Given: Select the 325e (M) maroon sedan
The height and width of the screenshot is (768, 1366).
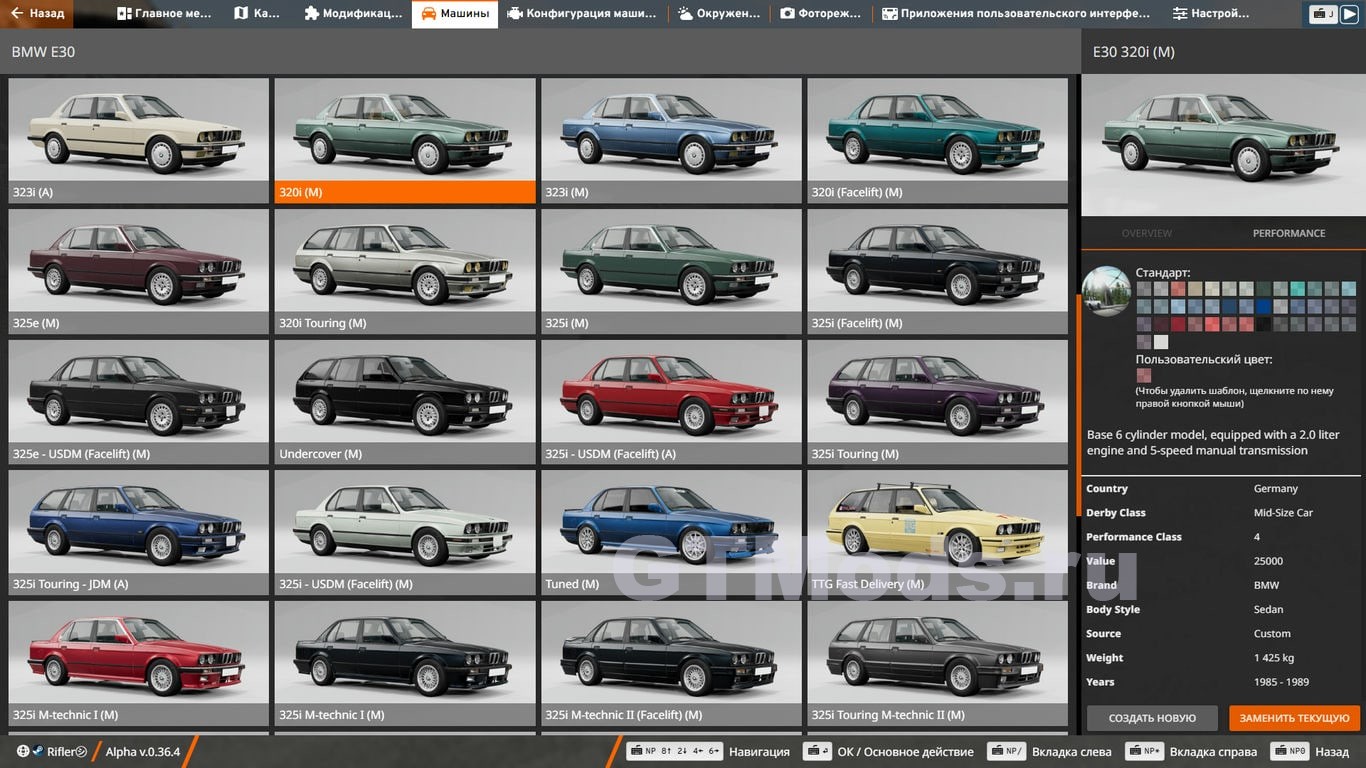Looking at the screenshot, I should pos(139,271).
